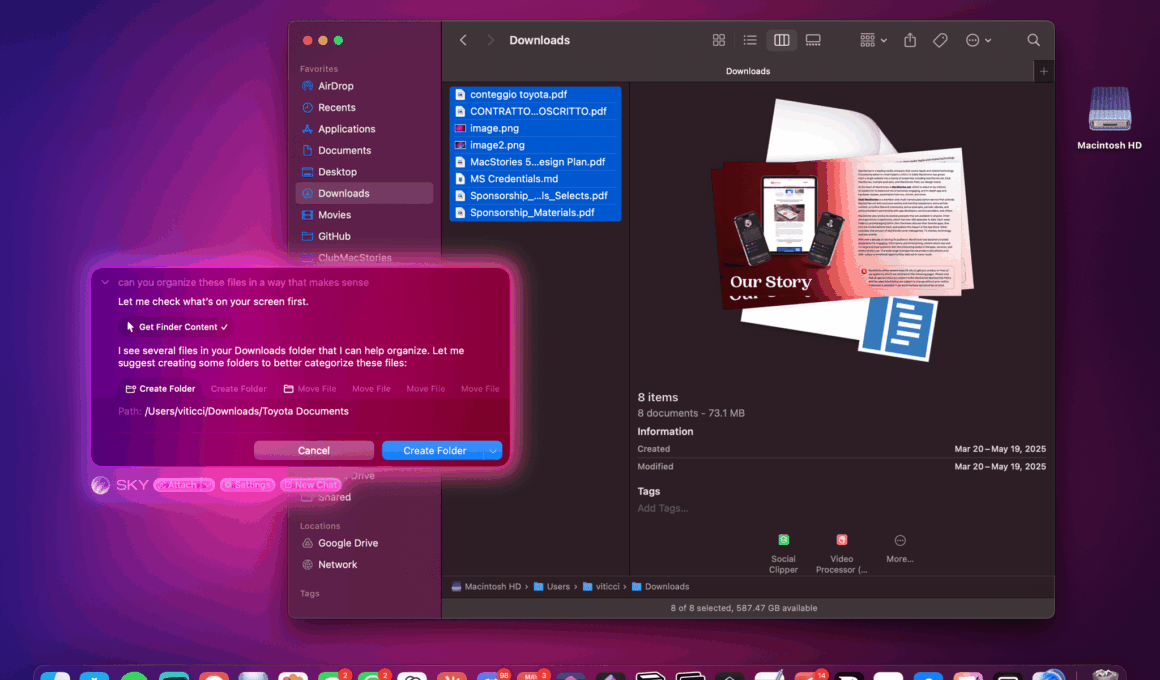This screenshot has width=1160, height=680.
Task: Click the Finder forward arrow
Action: tap(490, 40)
